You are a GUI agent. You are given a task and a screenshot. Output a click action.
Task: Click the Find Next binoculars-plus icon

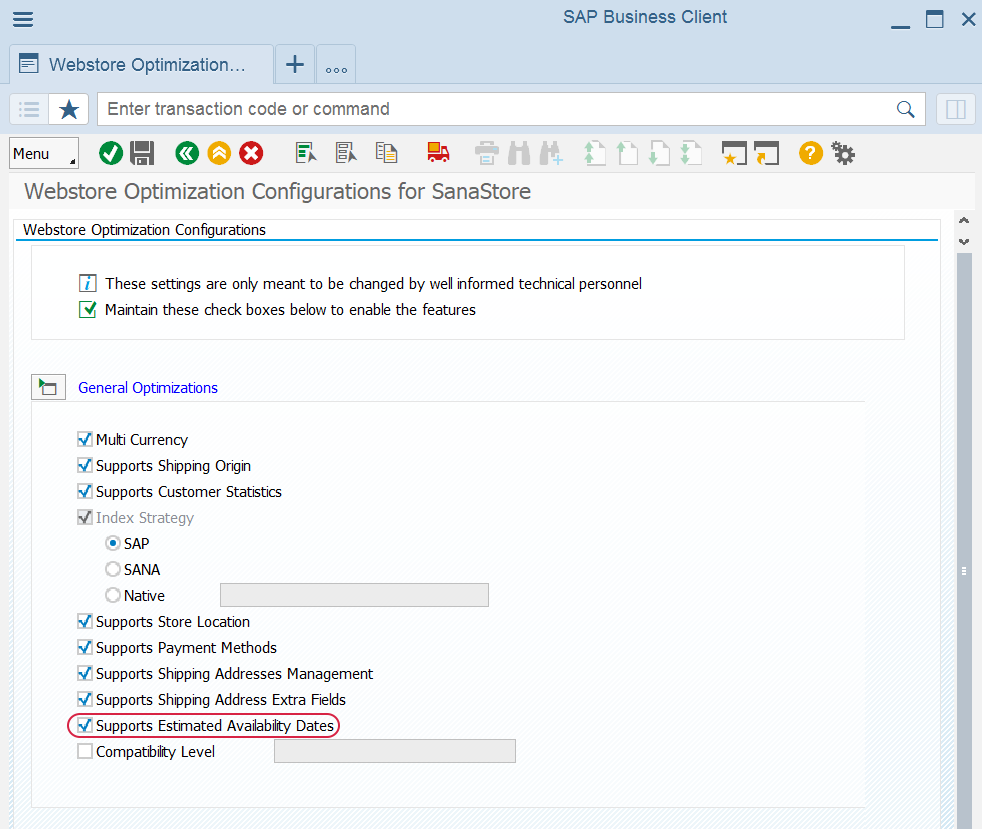tap(551, 153)
